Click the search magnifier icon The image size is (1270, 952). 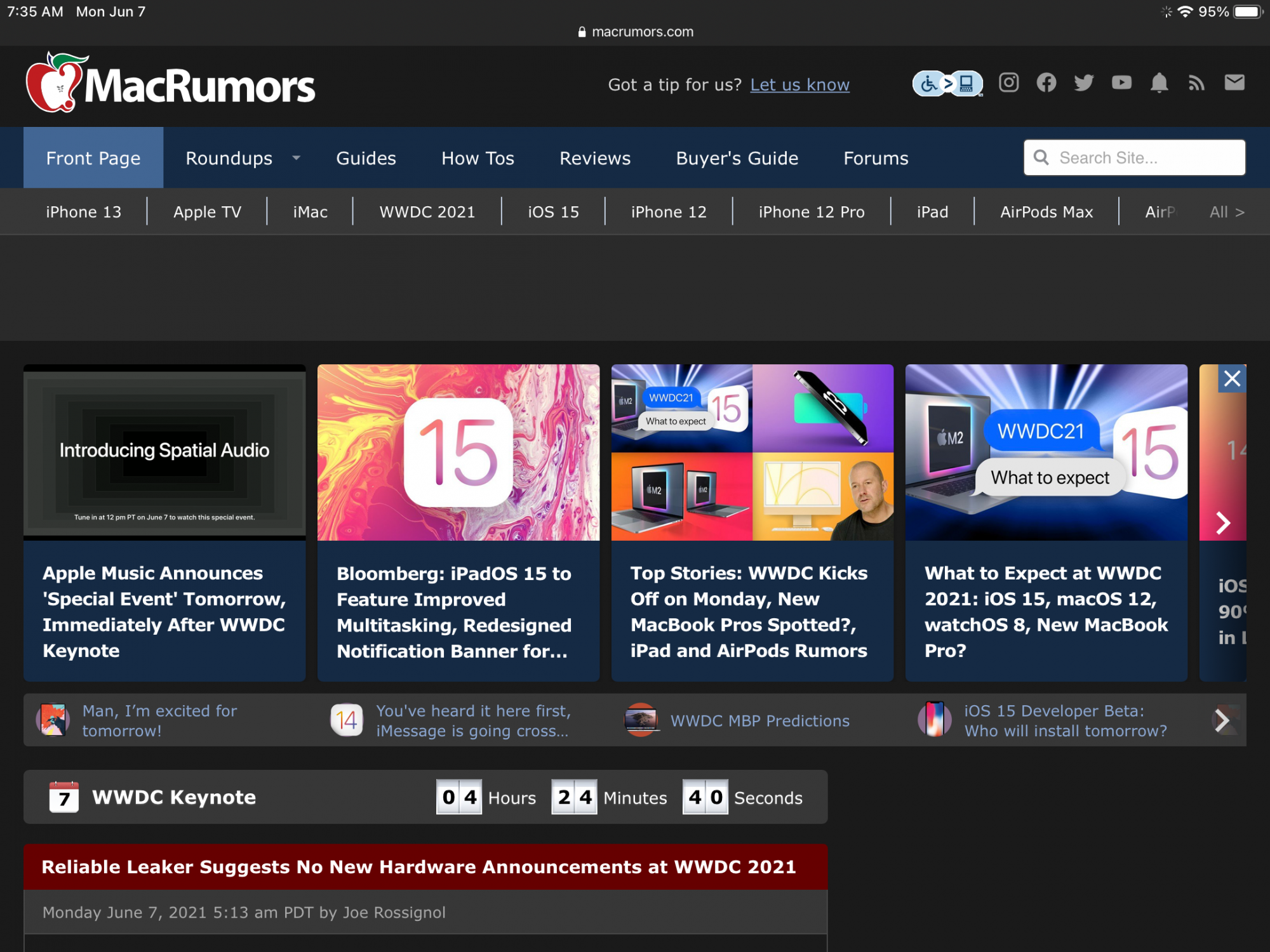pos(1041,157)
